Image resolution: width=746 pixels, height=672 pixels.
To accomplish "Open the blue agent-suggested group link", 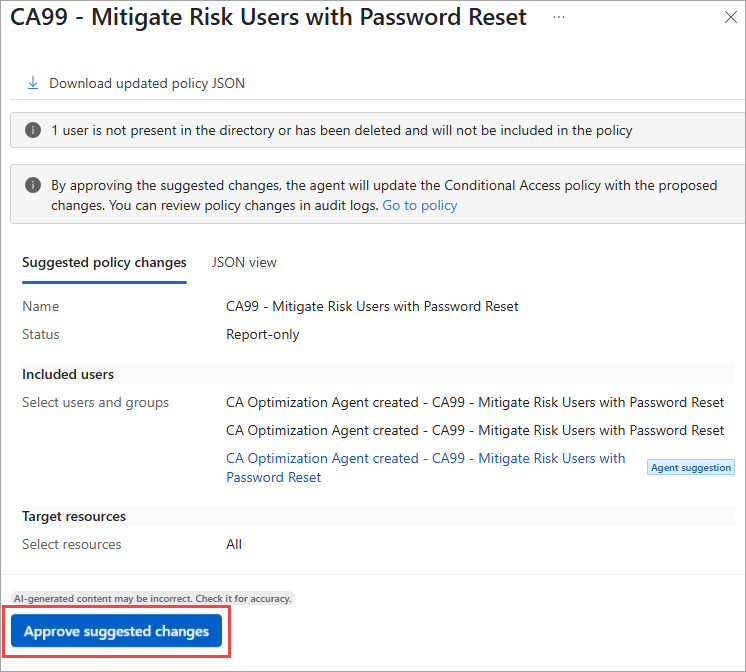I will (425, 467).
